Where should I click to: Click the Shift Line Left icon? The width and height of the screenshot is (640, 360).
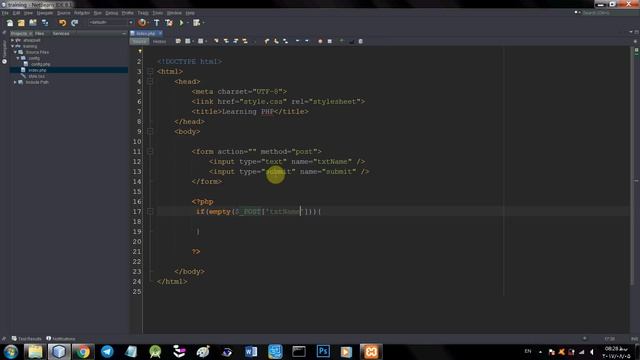[298, 41]
